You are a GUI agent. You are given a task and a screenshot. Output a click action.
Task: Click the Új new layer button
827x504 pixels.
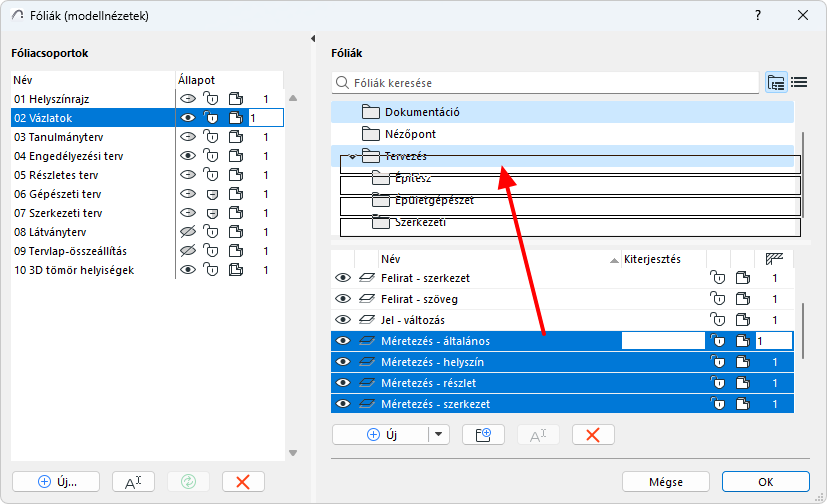coord(381,435)
